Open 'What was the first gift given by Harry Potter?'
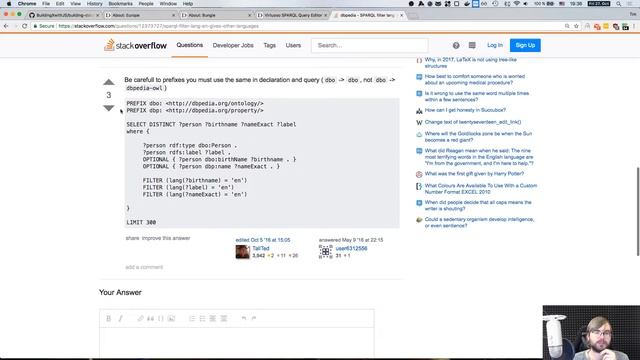This screenshot has height=360, width=640. (474, 174)
